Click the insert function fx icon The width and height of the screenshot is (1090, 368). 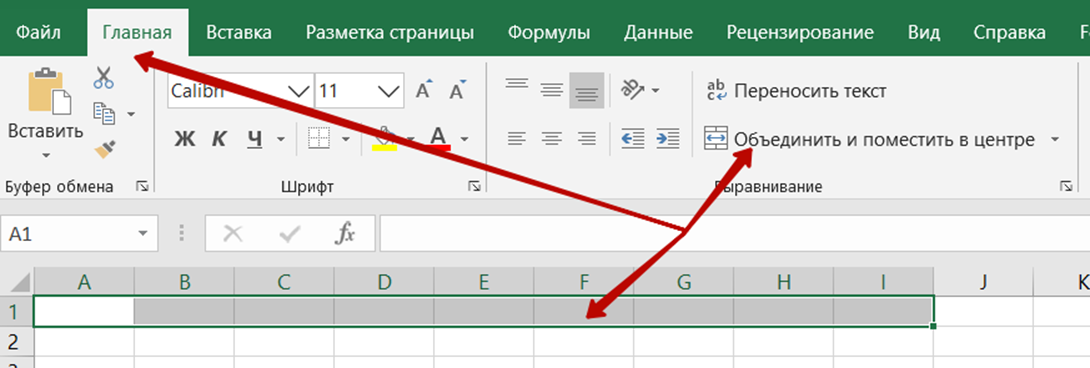pyautogui.click(x=345, y=234)
